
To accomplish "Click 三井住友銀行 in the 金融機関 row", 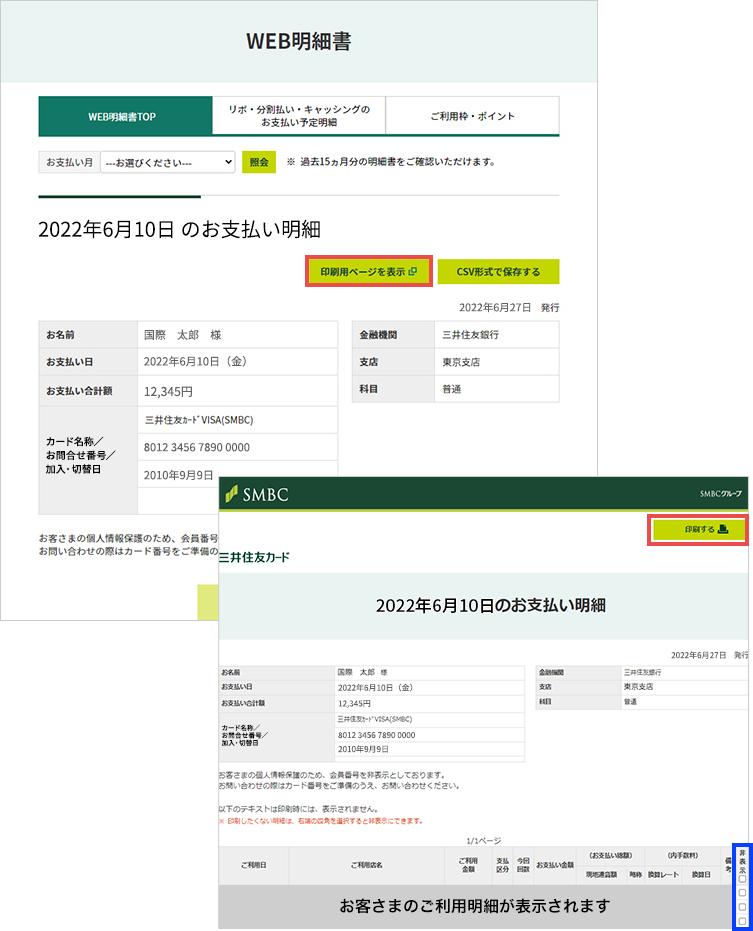I will pyautogui.click(x=470, y=335).
